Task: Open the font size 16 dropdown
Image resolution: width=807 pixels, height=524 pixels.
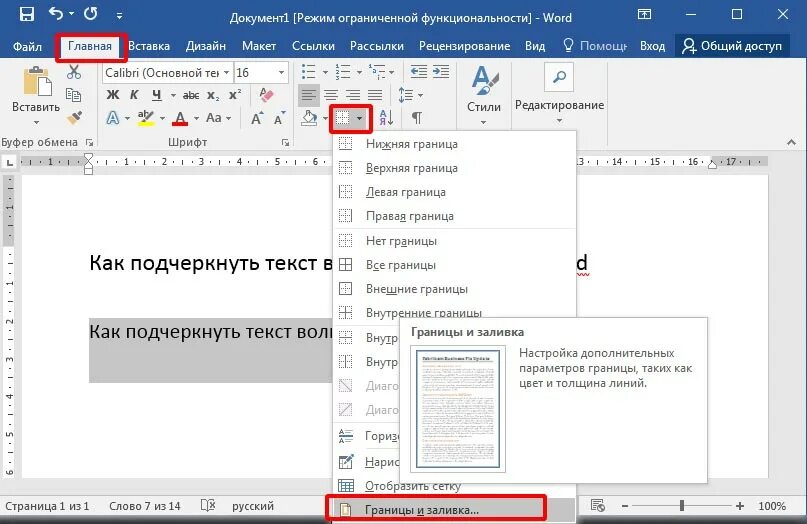Action: 281,73
